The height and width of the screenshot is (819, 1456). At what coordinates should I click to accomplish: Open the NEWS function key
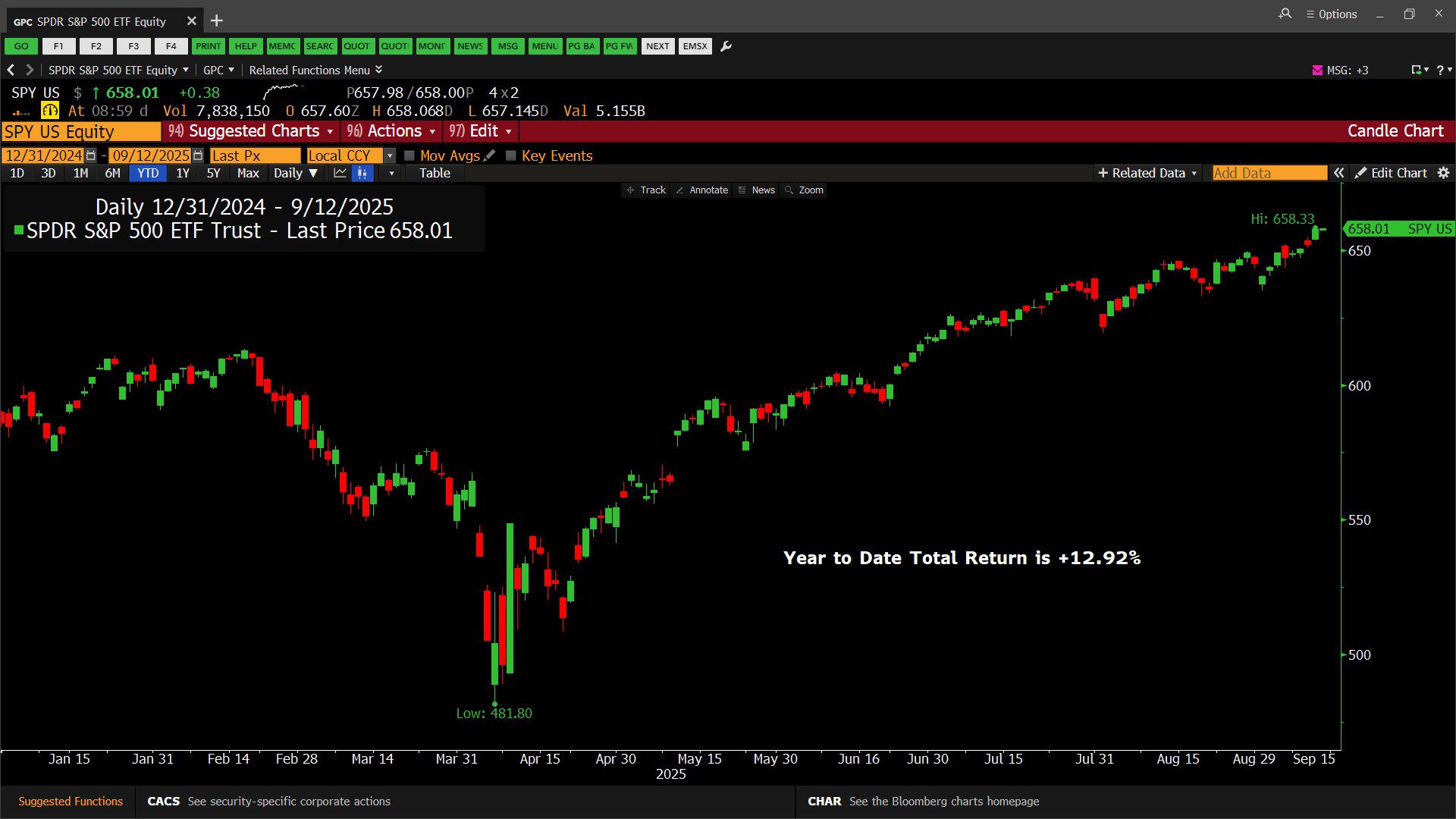[x=470, y=46]
